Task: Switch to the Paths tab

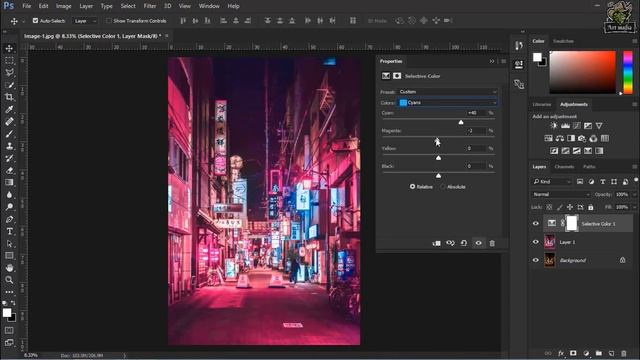Action: click(x=589, y=167)
